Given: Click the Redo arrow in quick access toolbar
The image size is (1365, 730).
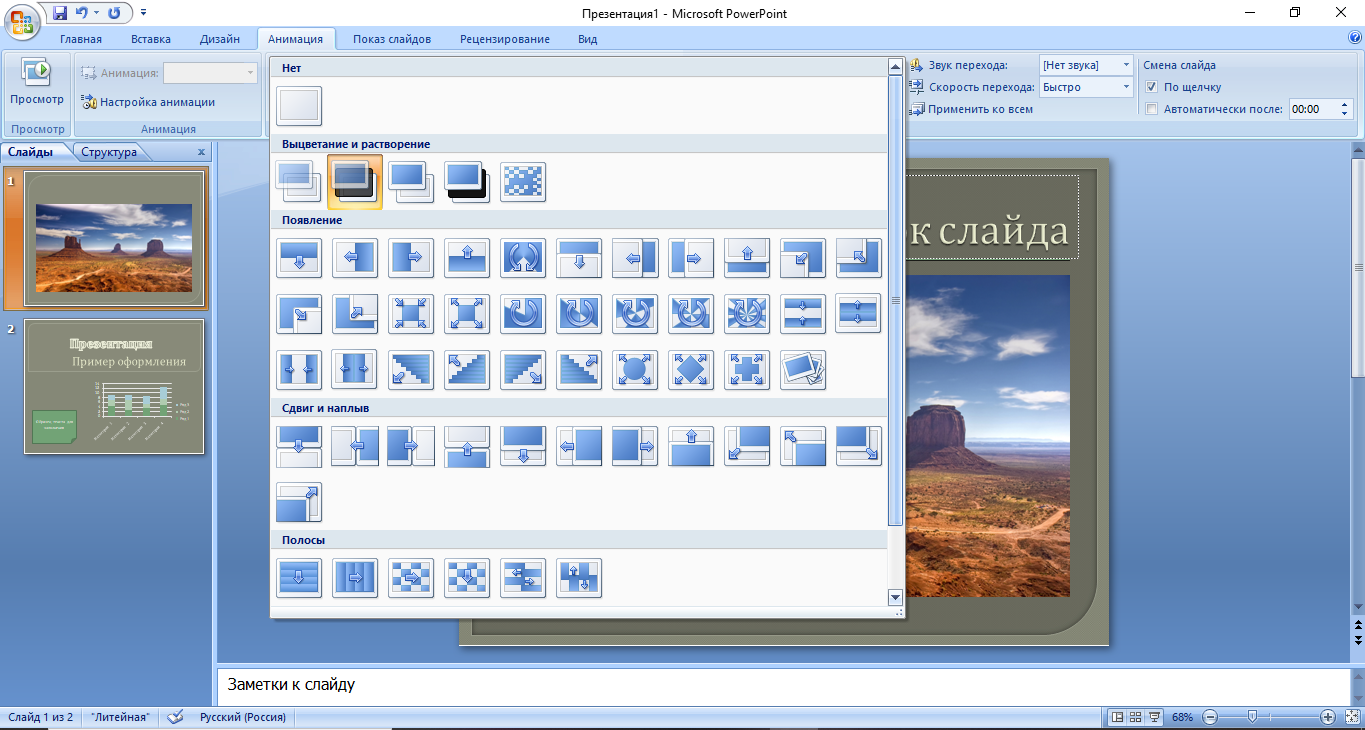Looking at the screenshot, I should pos(113,13).
